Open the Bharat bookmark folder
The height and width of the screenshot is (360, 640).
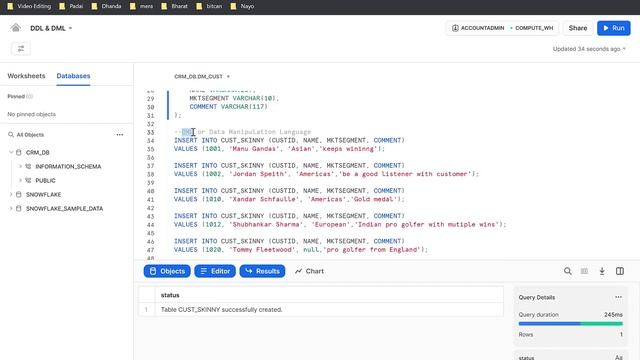click(x=174, y=6)
